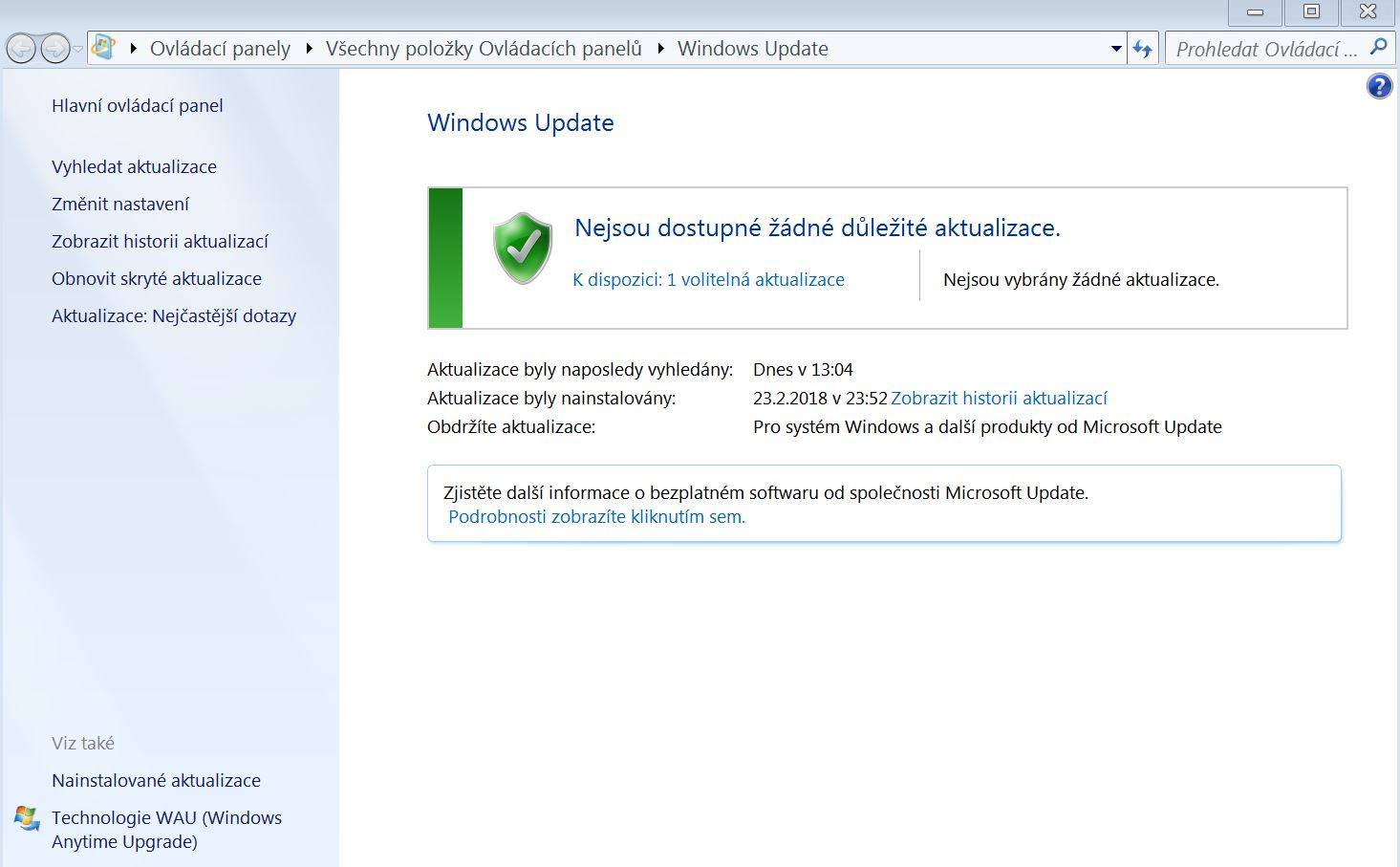Open Hlavní ovládací panel link
1400x867 pixels.
138,105
